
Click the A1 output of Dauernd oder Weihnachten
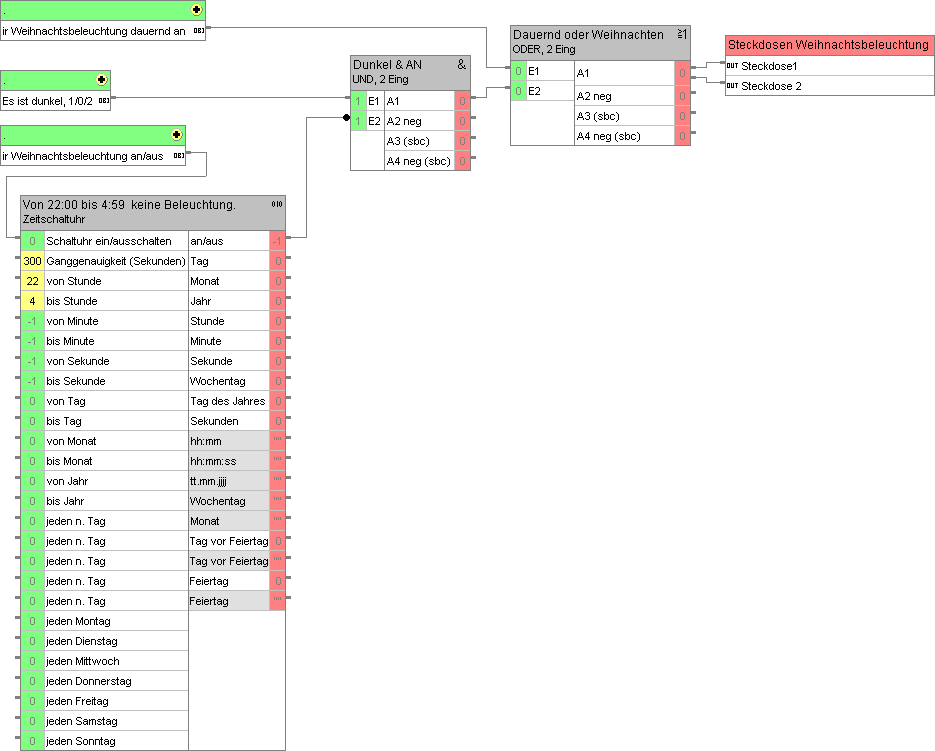[680, 73]
